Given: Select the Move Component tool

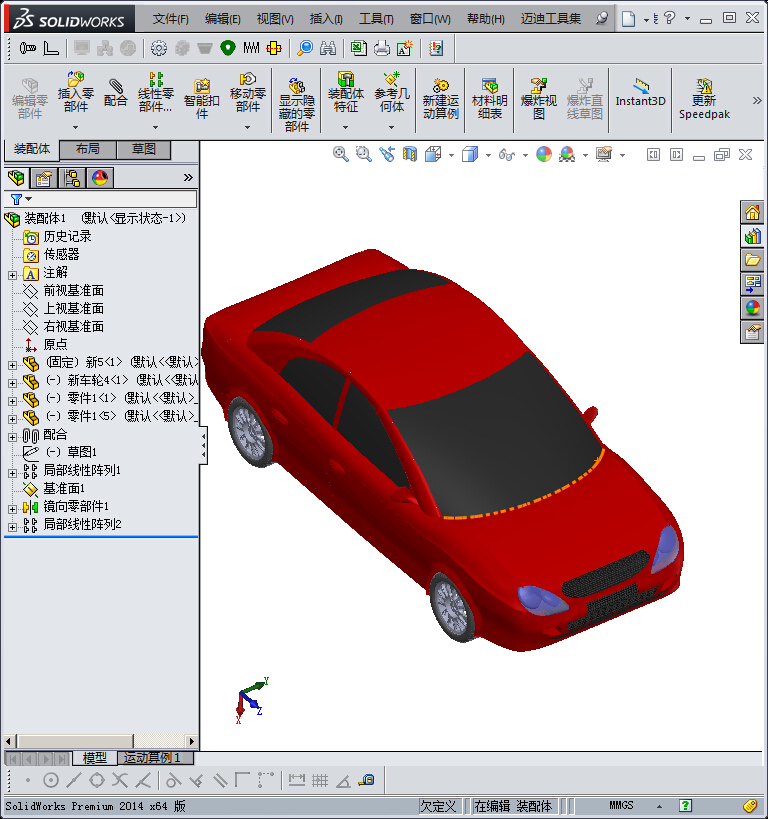Looking at the screenshot, I should tap(248, 92).
